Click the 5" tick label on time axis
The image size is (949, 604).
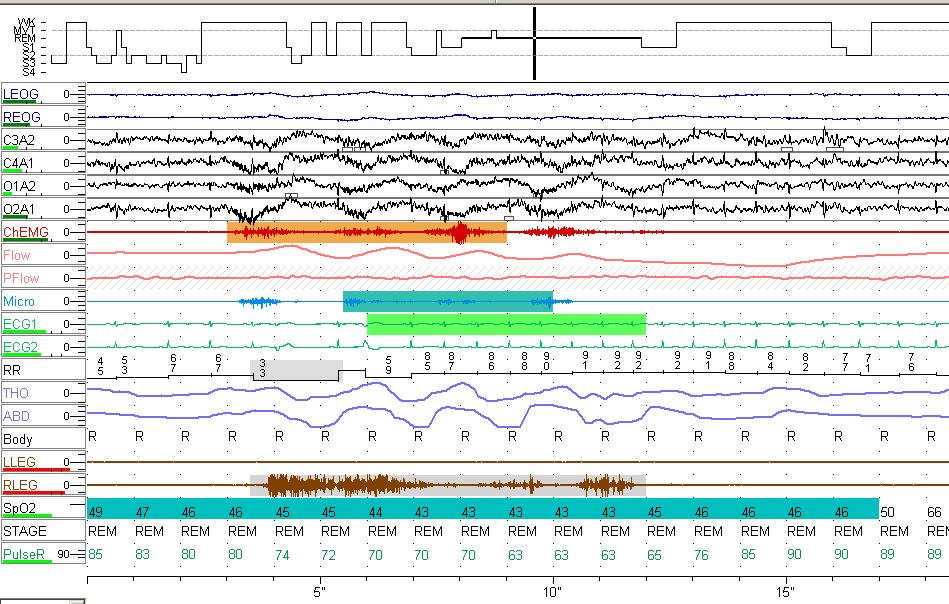click(320, 592)
